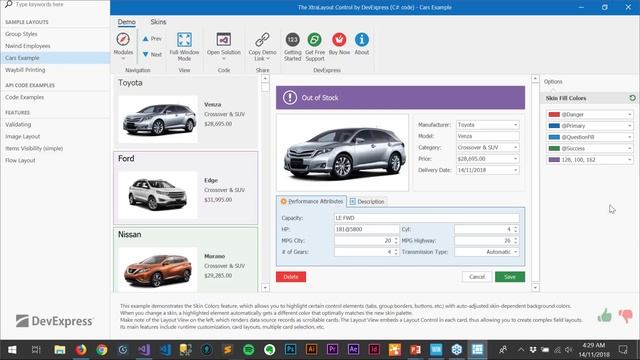Adjust the # of Gears stepper
The width and height of the screenshot is (640, 360).
point(396,252)
